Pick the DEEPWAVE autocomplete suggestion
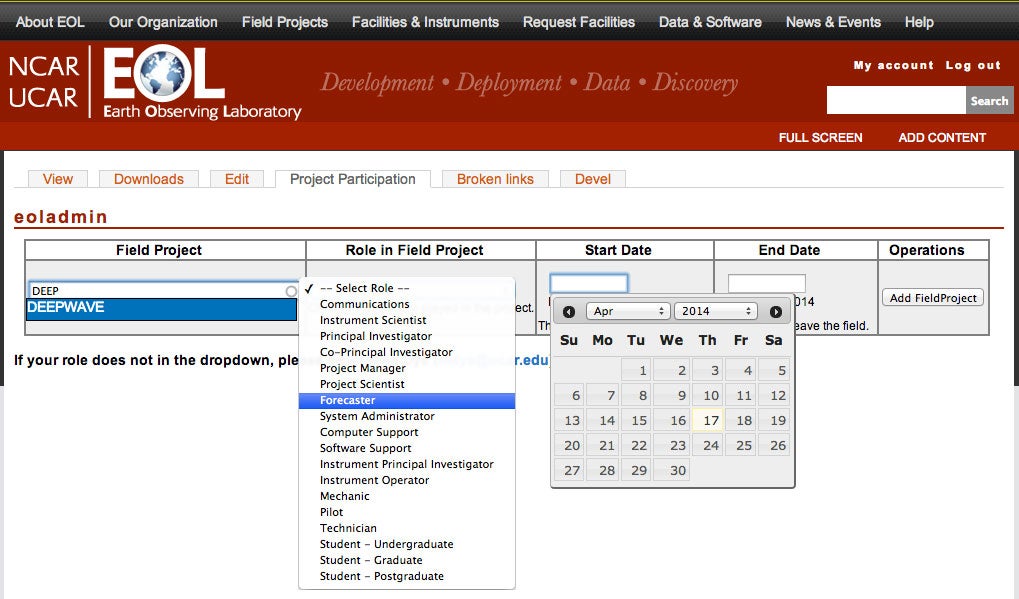1019x599 pixels. click(x=161, y=308)
